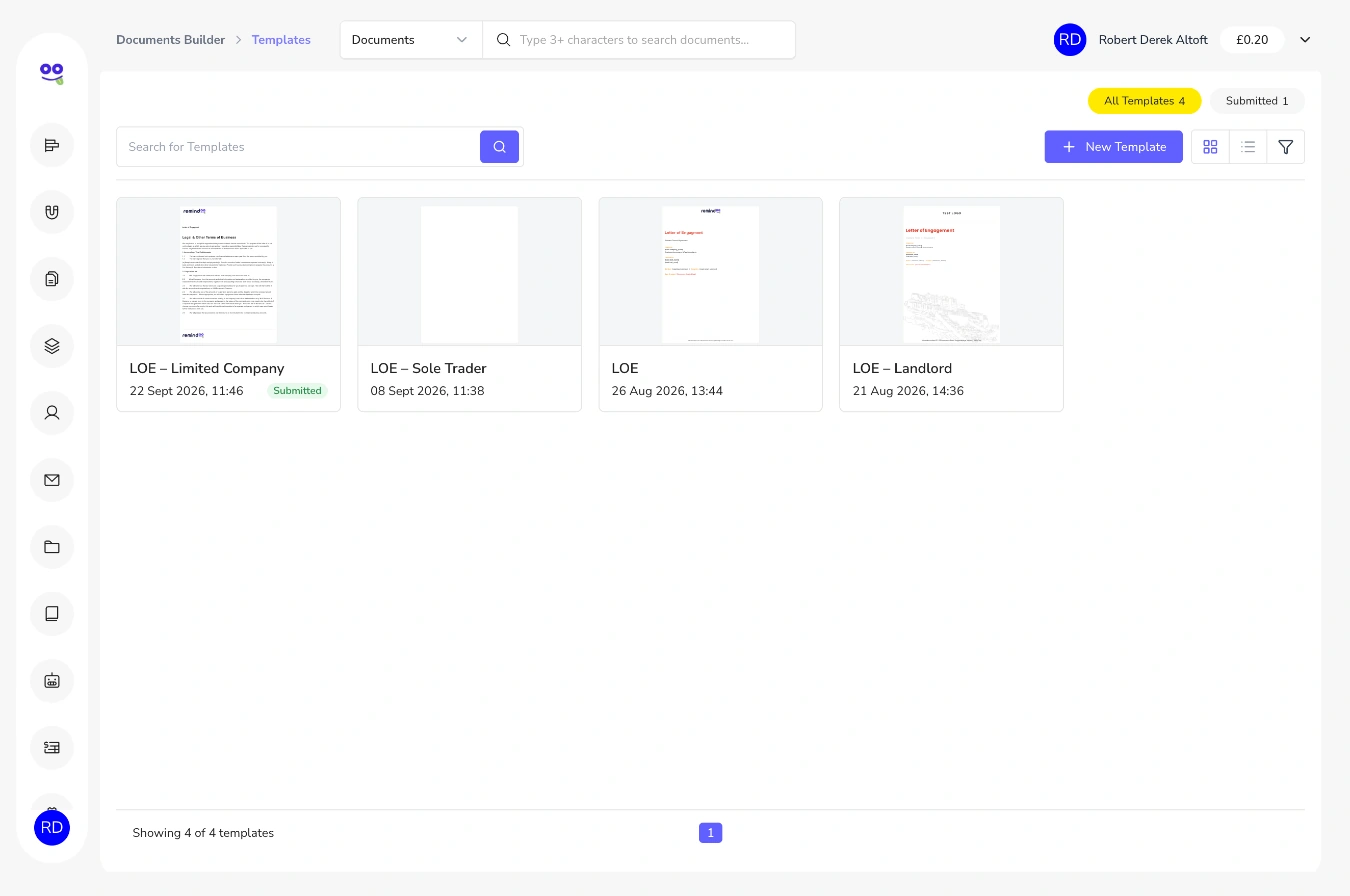This screenshot has height=896, width=1350.
Task: Click the RD avatar at sidebar bottom
Action: [x=52, y=828]
